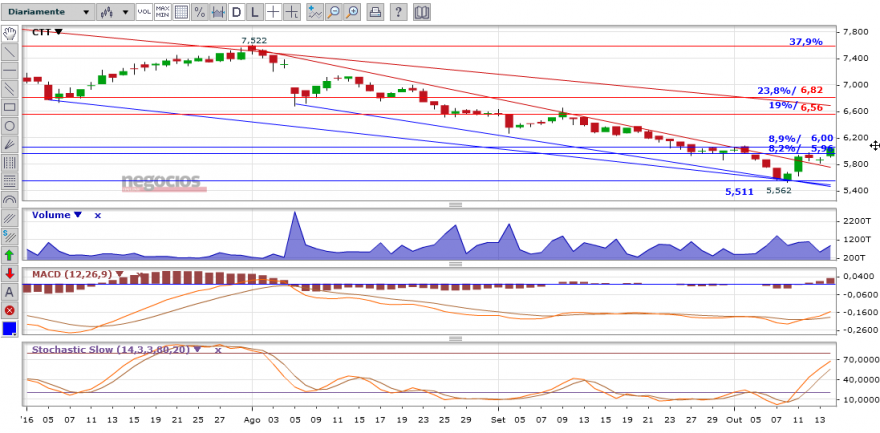Open the Volume indicator menu arrow

(x=77, y=215)
